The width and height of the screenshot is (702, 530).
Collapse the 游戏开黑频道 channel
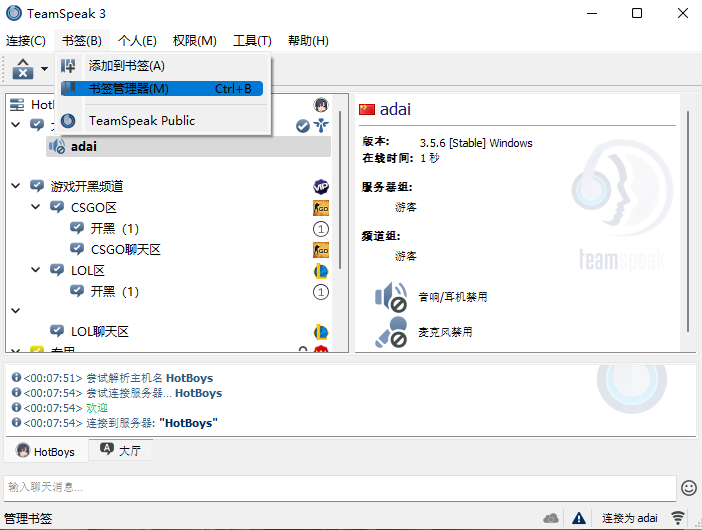(16, 186)
